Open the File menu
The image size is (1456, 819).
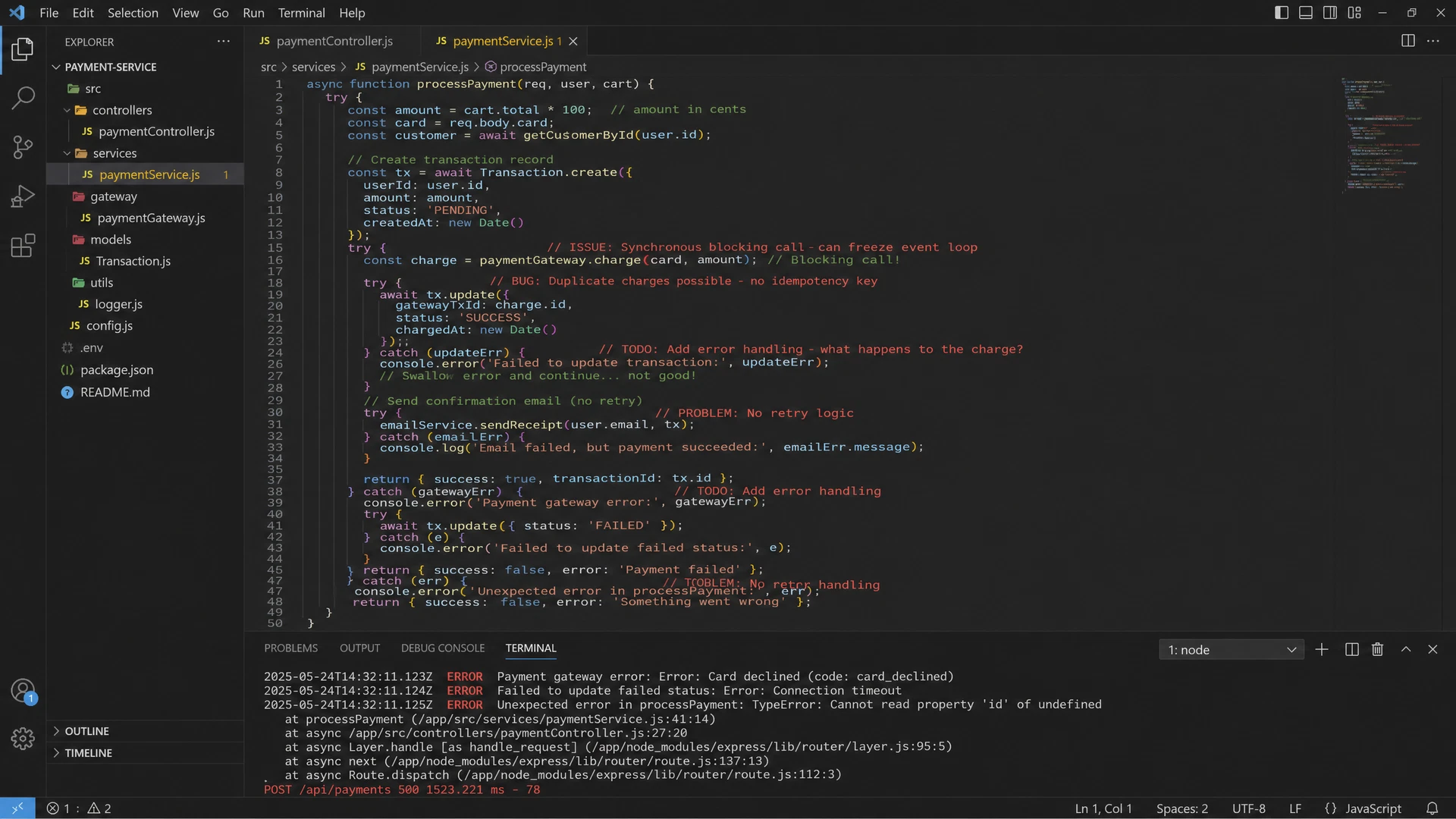(49, 13)
